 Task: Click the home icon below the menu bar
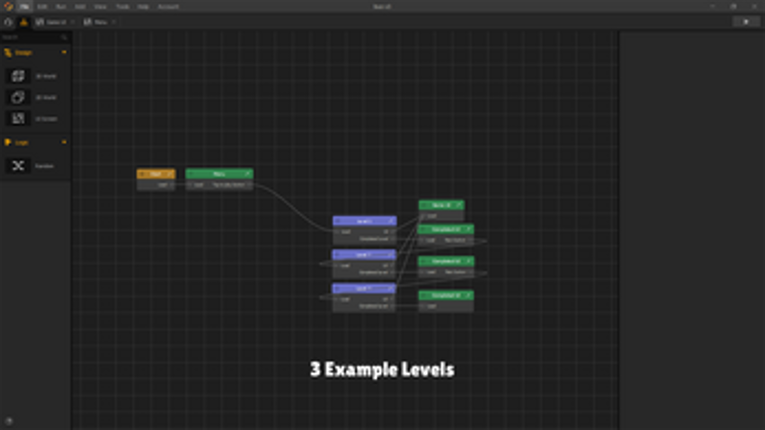pyautogui.click(x=9, y=22)
